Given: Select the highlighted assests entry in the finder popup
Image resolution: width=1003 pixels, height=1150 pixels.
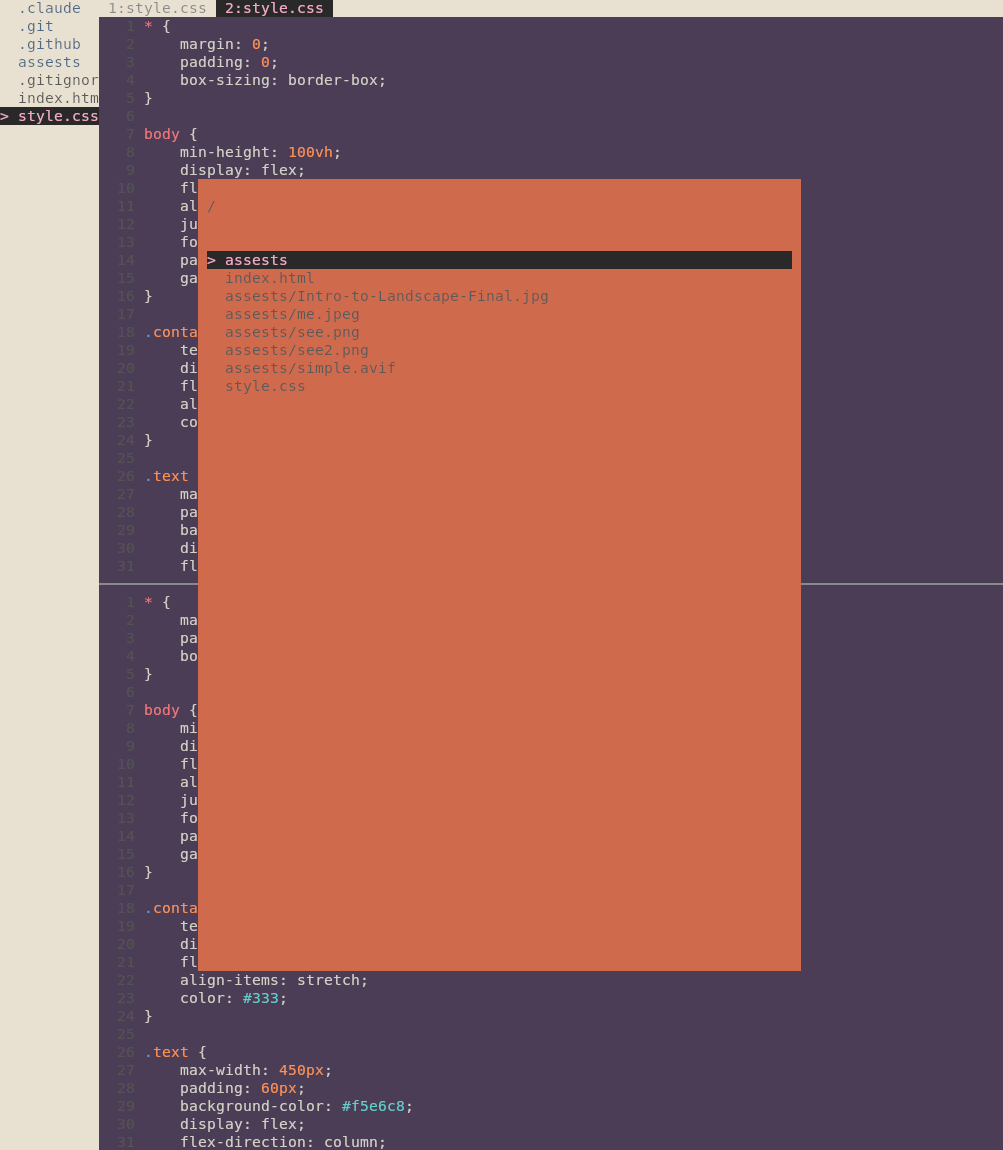Looking at the screenshot, I should pos(256,260).
